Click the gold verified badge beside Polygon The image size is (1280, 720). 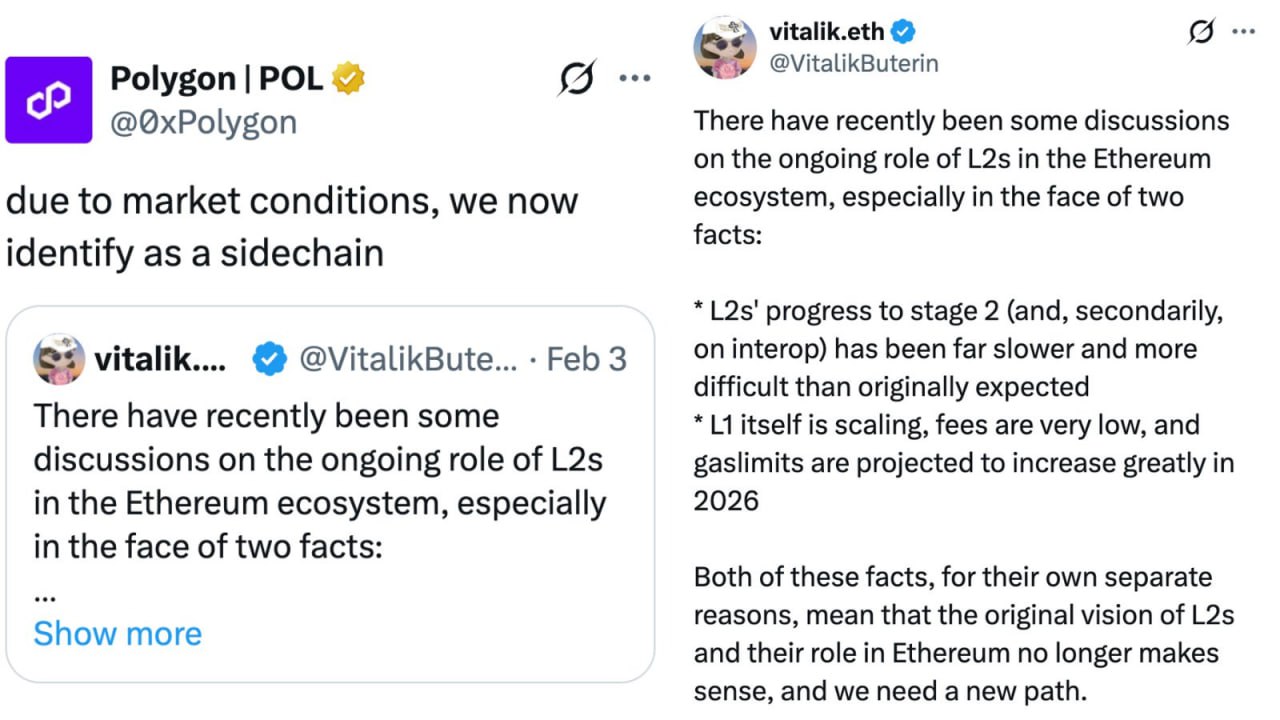pyautogui.click(x=349, y=78)
